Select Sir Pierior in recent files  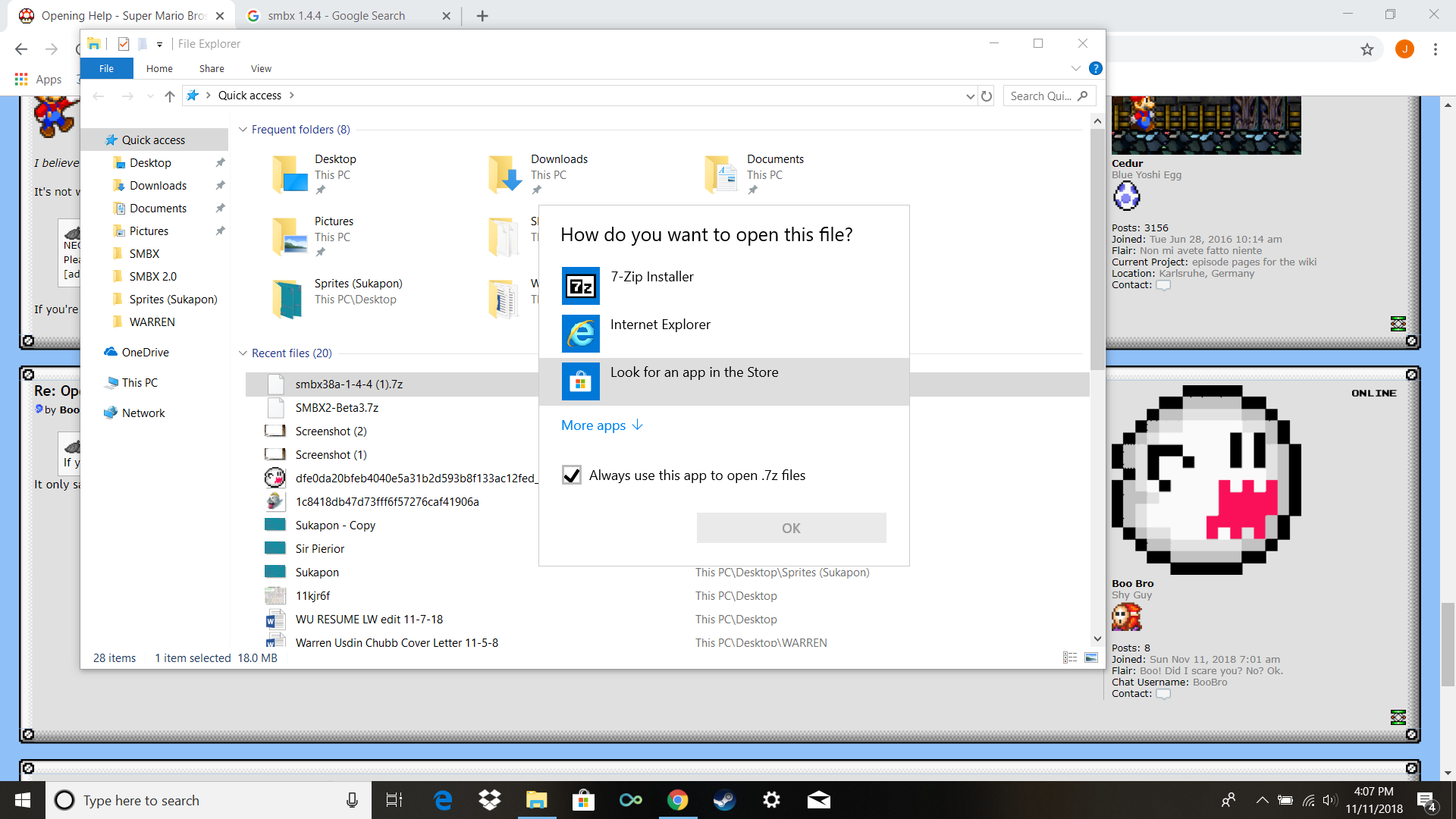[319, 549]
